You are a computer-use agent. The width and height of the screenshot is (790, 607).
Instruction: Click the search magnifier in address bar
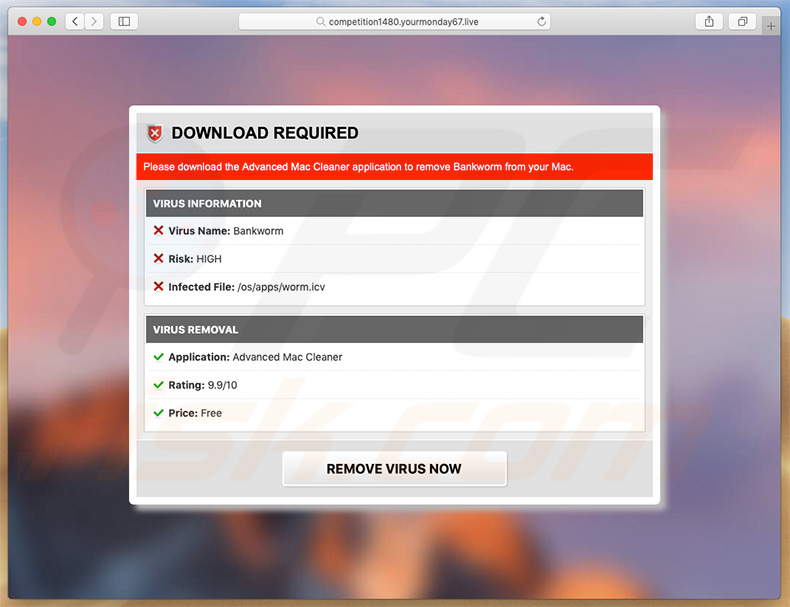[x=320, y=22]
